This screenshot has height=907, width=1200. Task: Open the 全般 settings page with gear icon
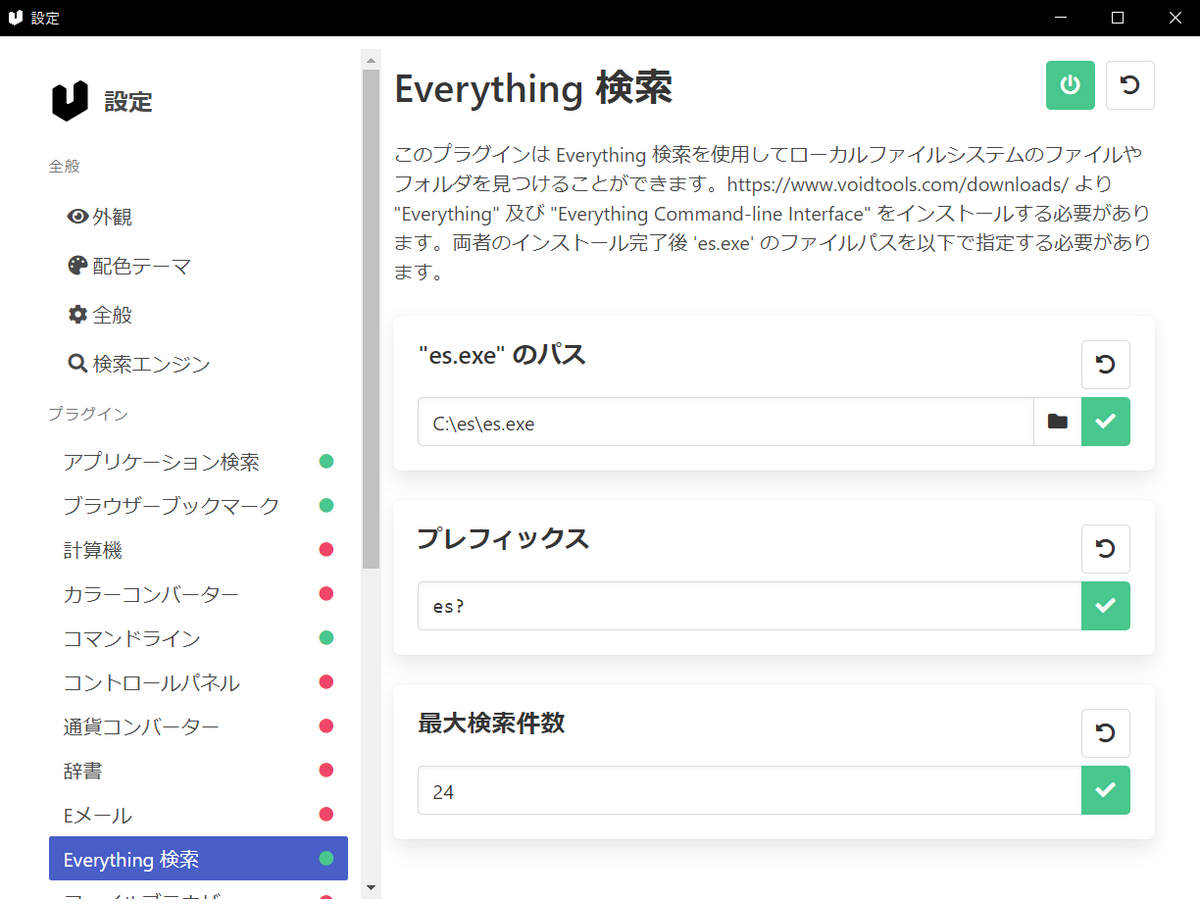click(x=198, y=315)
